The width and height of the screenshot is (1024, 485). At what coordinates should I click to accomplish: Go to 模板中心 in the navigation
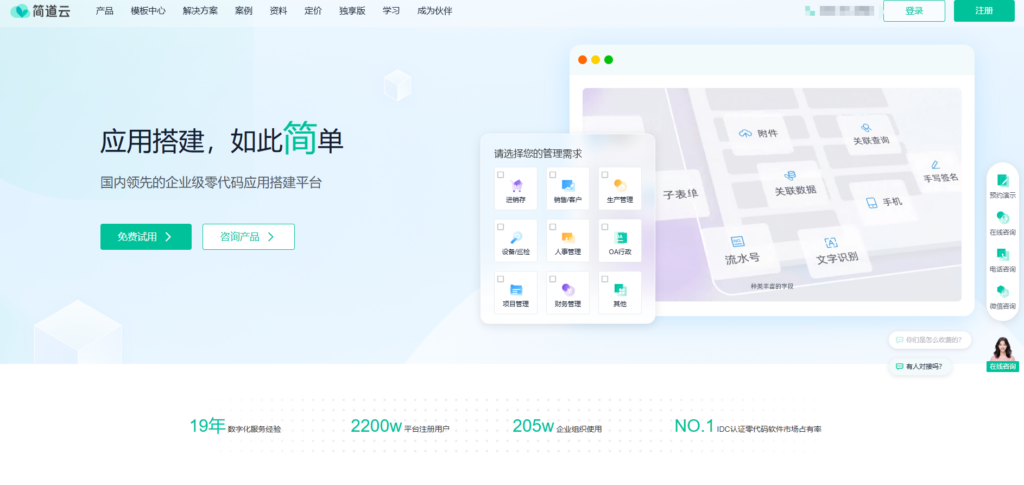pos(148,11)
